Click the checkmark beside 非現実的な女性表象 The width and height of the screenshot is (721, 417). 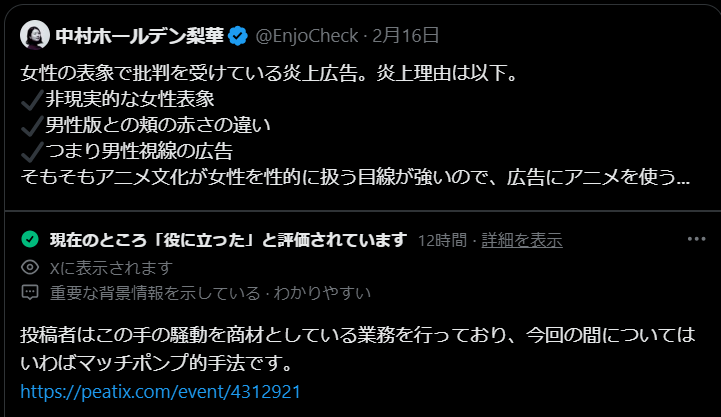tap(32, 100)
